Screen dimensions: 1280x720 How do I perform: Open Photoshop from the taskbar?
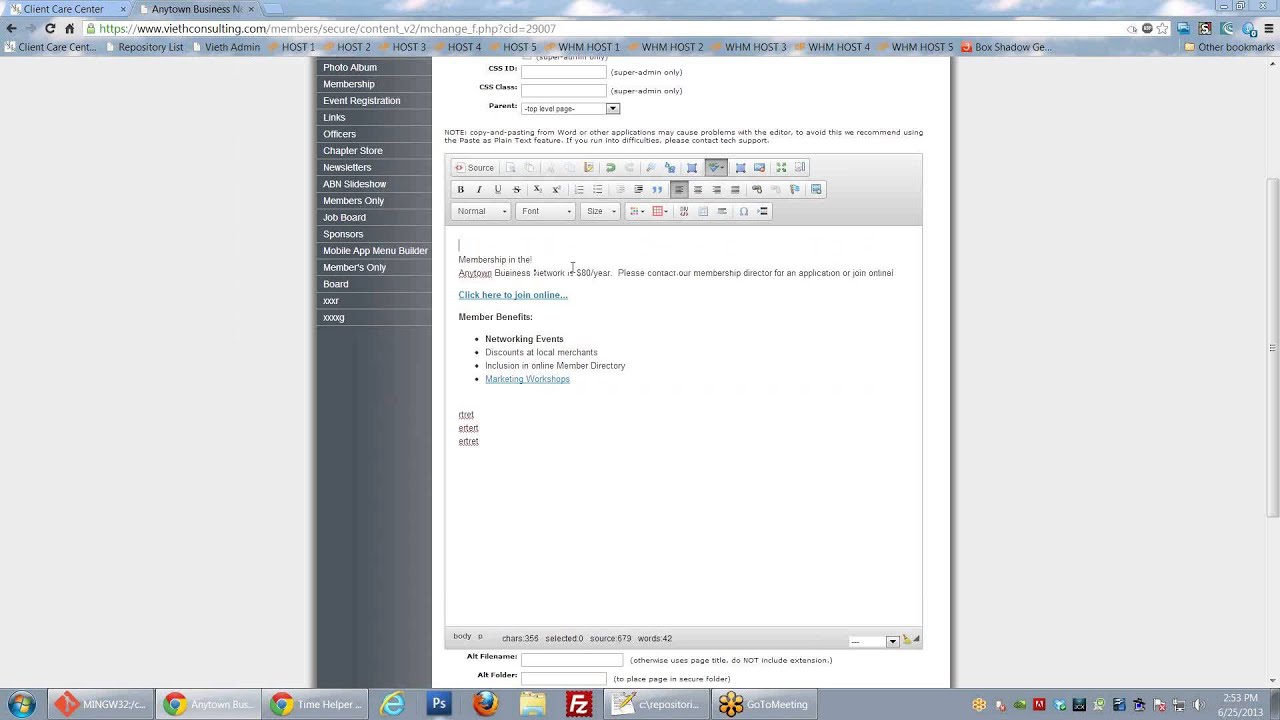[x=439, y=704]
